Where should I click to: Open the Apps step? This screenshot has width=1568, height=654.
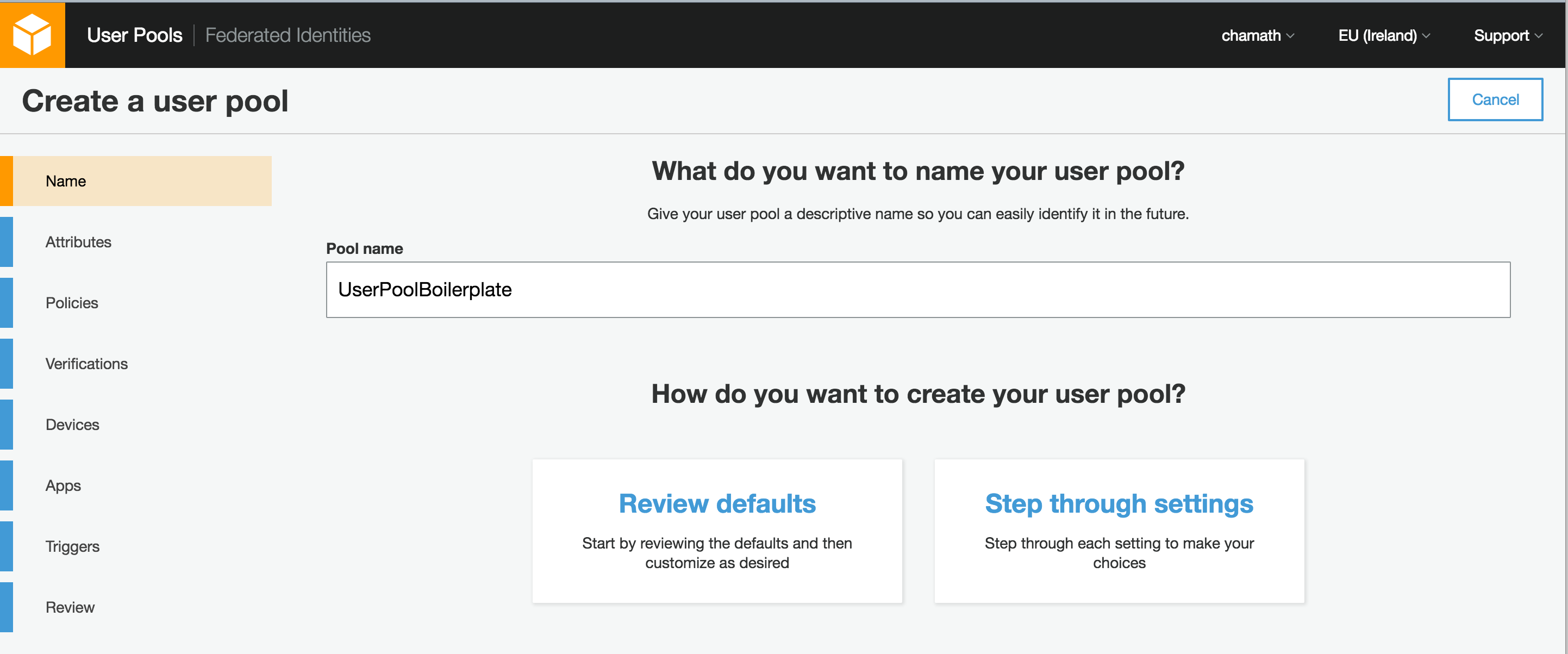tap(63, 485)
